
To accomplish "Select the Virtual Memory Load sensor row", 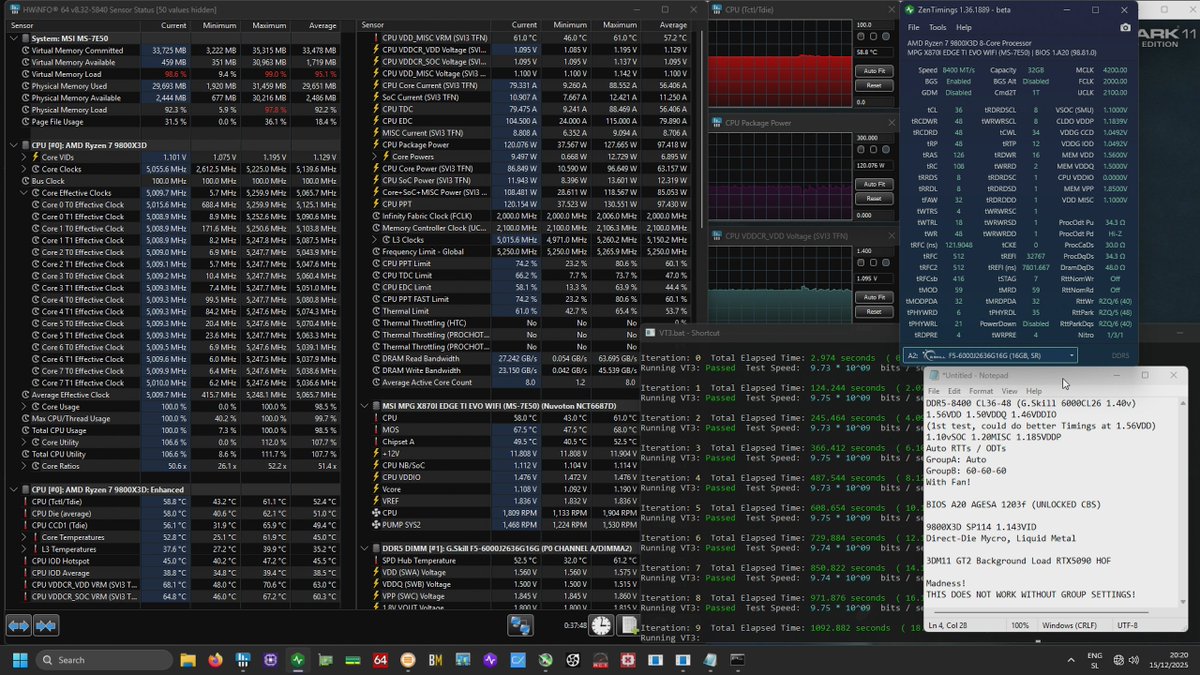I will point(178,74).
